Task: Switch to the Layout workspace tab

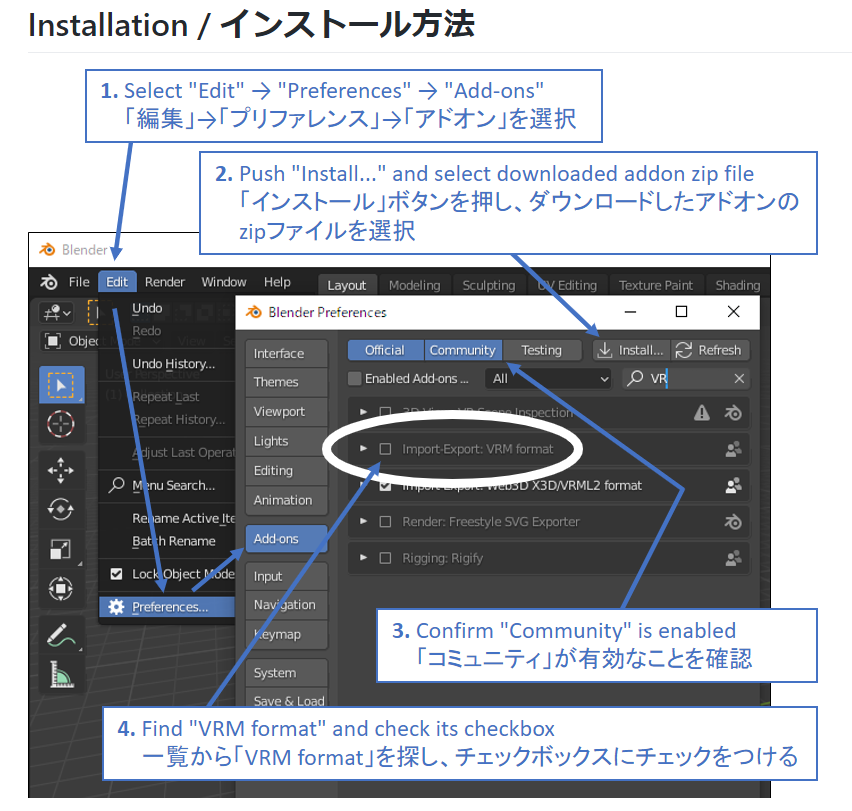Action: 347,285
